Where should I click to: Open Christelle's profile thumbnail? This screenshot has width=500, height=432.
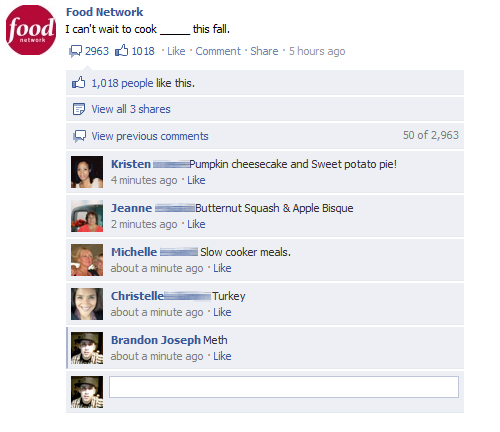(x=87, y=304)
